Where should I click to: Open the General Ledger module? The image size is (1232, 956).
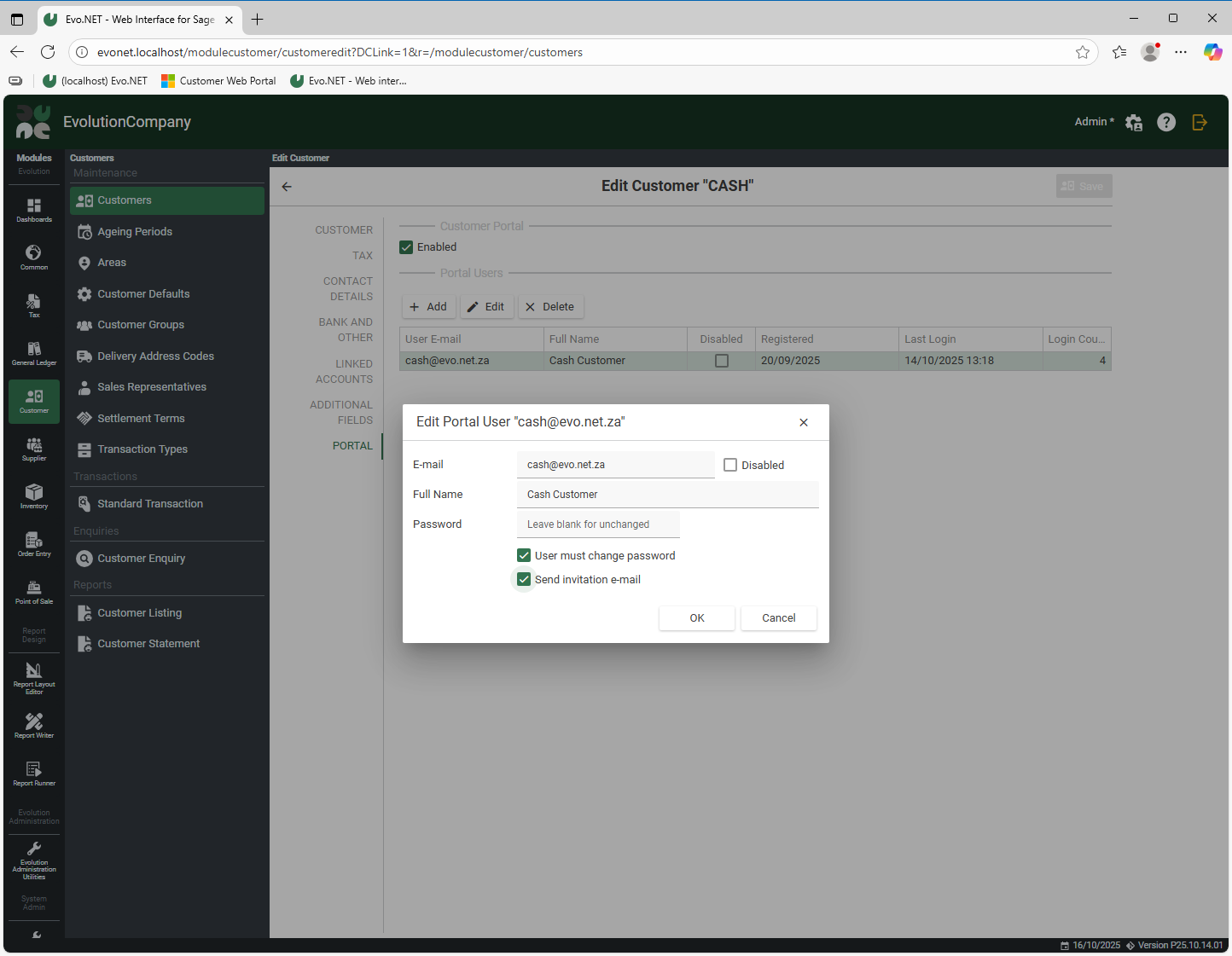(34, 353)
